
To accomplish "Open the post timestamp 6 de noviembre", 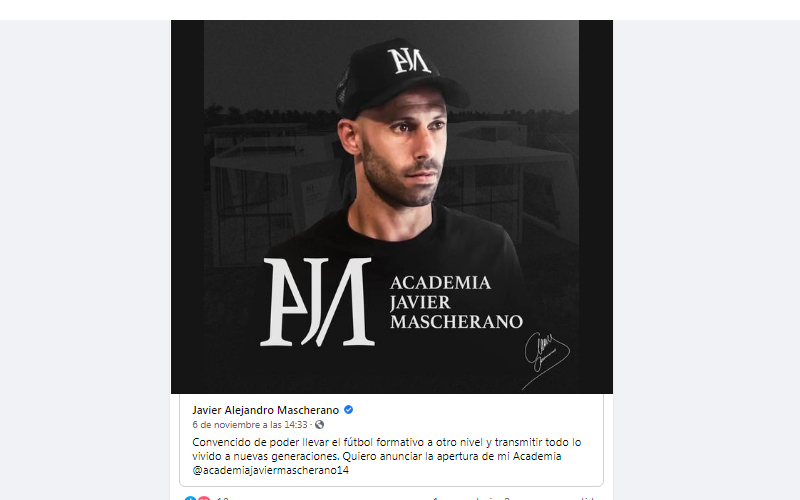I will coord(250,424).
